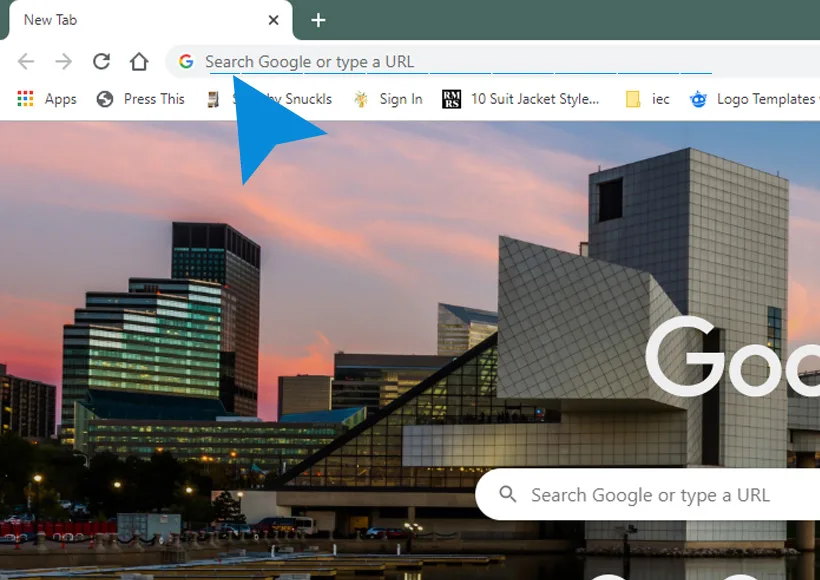The height and width of the screenshot is (580, 820).
Task: Open a new tab with plus button
Action: click(318, 20)
